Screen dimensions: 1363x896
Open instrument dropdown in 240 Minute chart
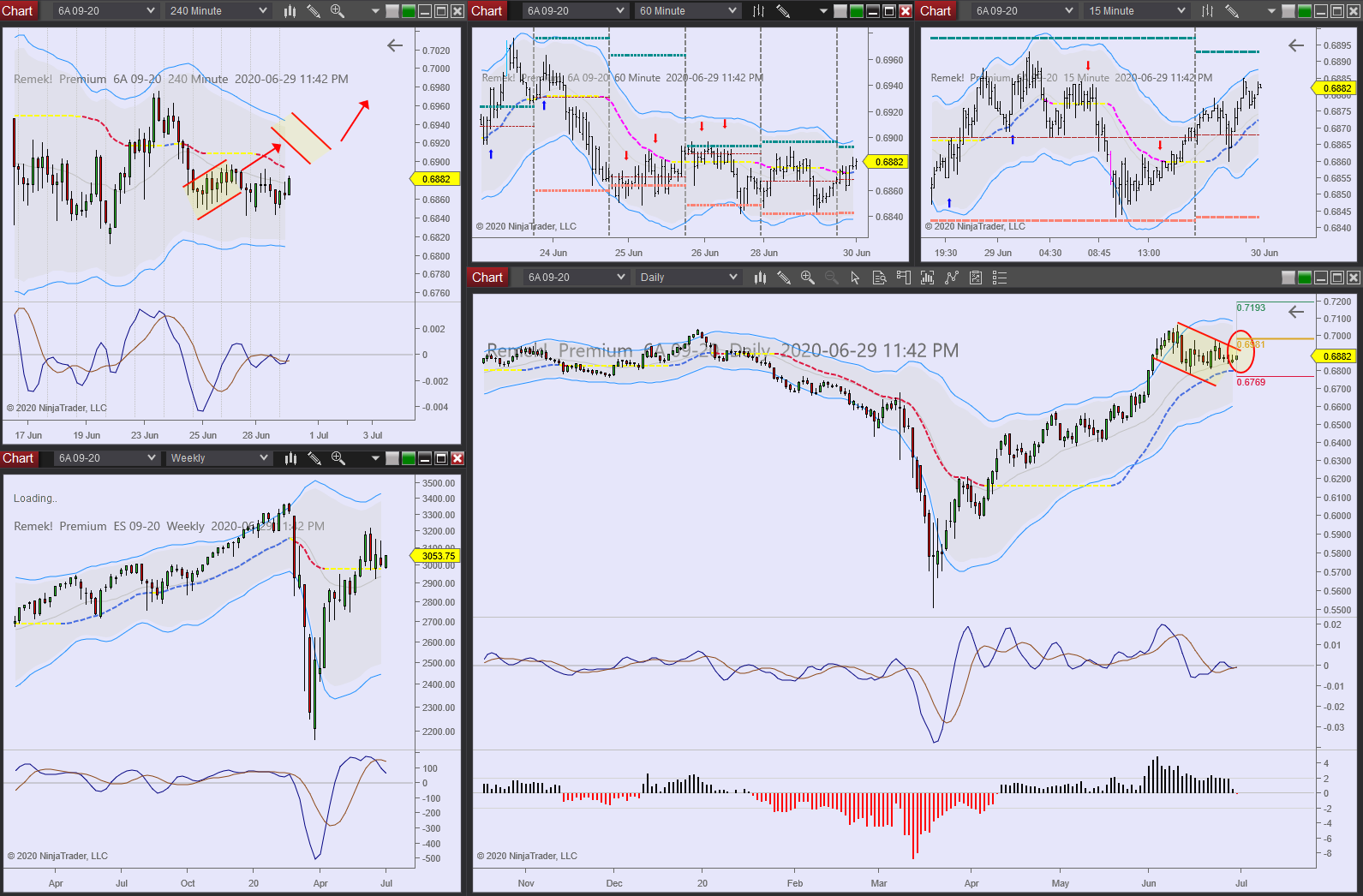coord(106,11)
